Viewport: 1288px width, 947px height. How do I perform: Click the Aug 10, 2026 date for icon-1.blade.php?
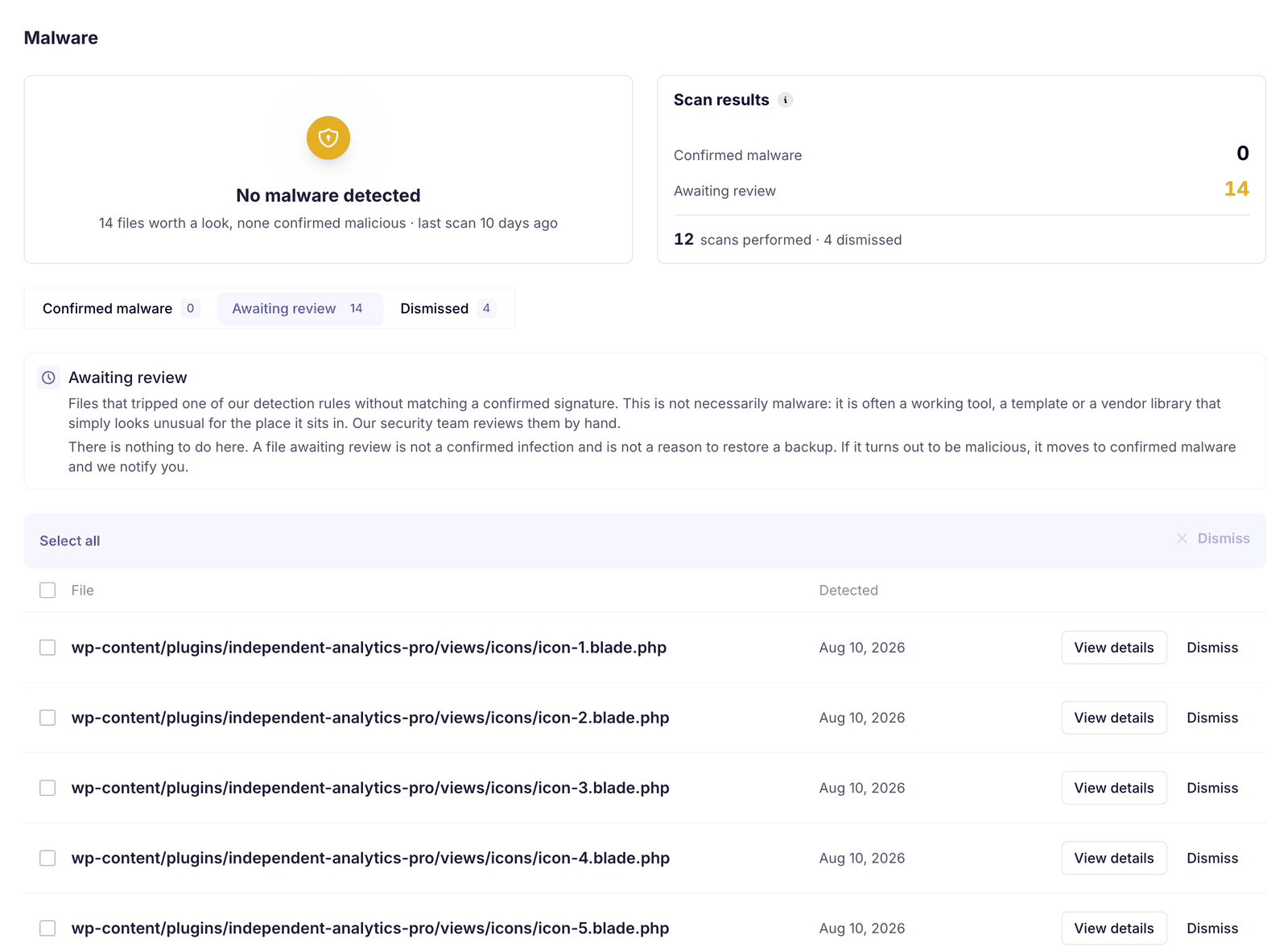click(x=862, y=648)
